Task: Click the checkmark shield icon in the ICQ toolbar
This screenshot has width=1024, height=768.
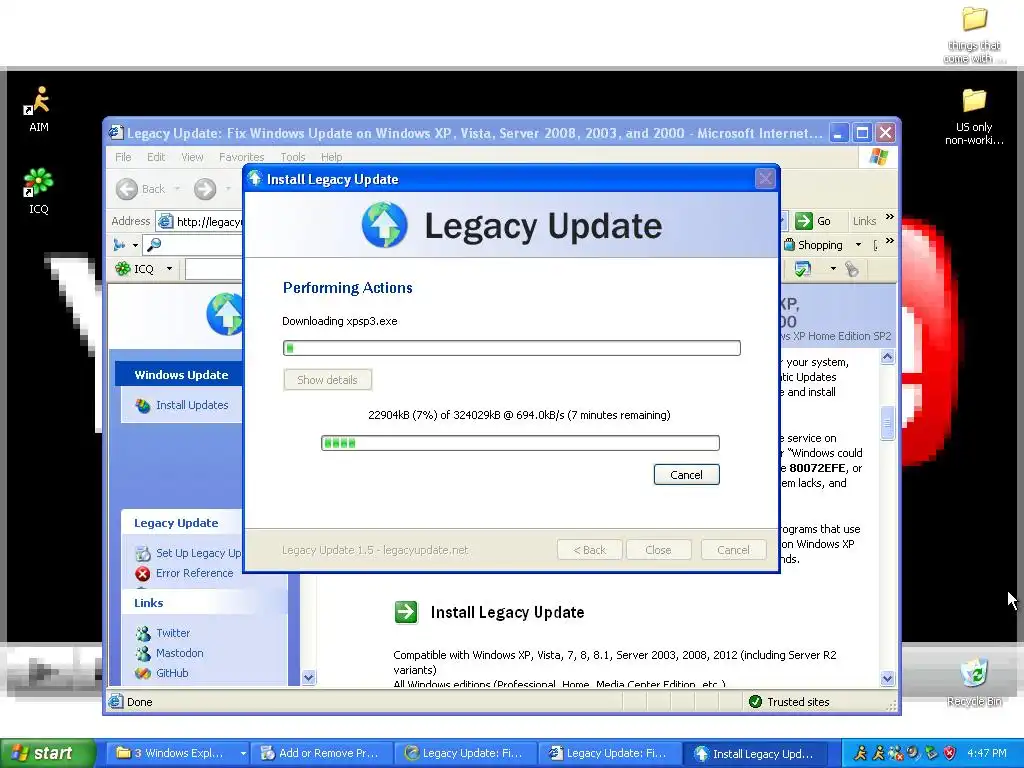Action: click(x=803, y=268)
